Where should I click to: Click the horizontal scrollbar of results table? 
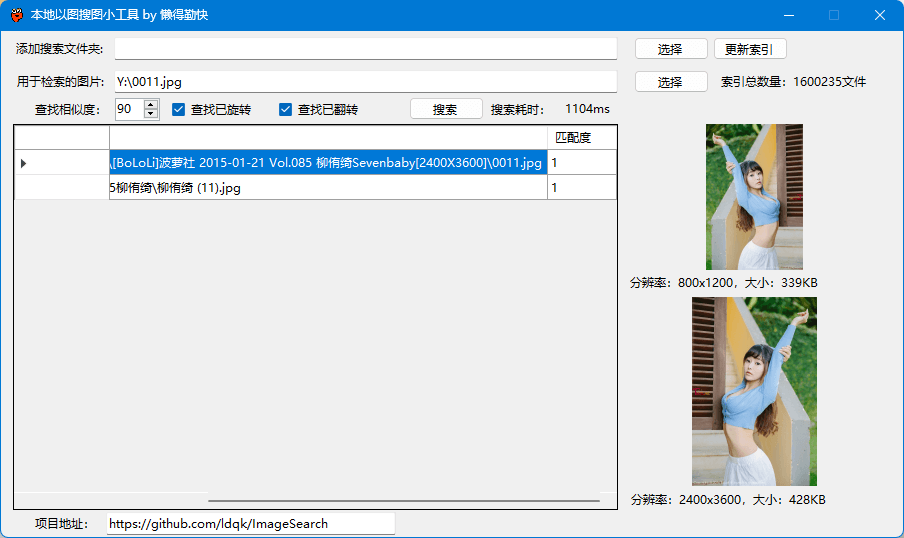coord(403,500)
